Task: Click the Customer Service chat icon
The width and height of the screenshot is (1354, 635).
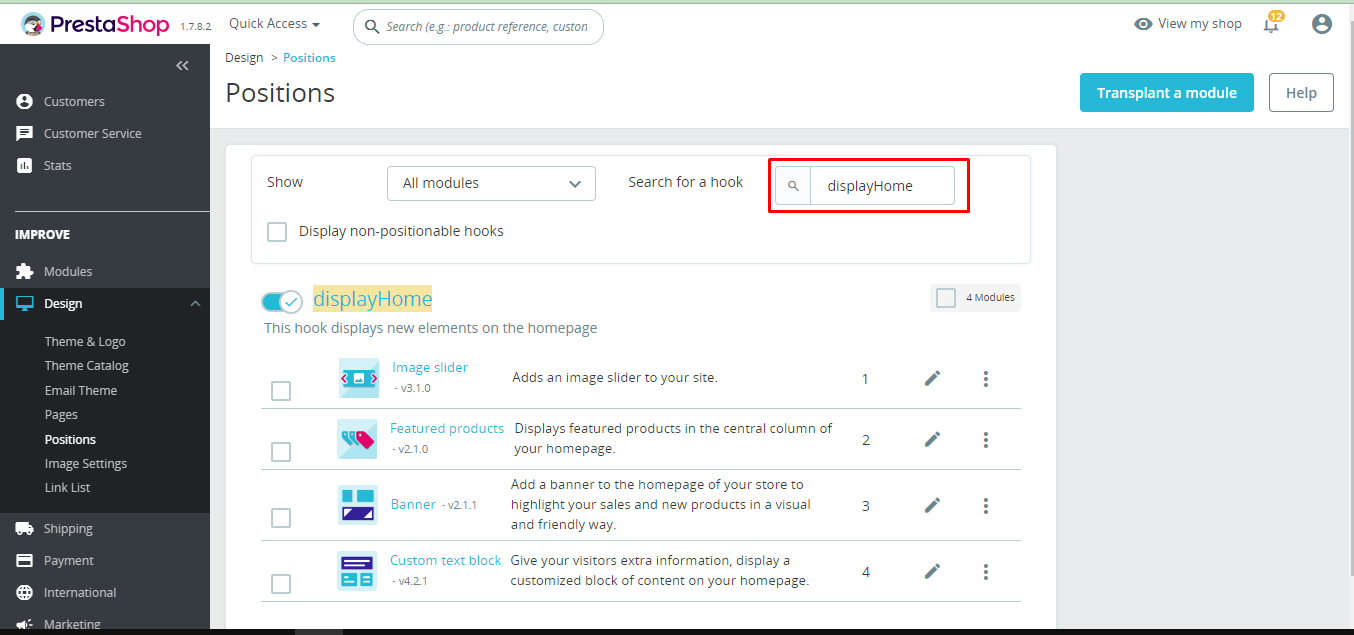Action: [25, 133]
